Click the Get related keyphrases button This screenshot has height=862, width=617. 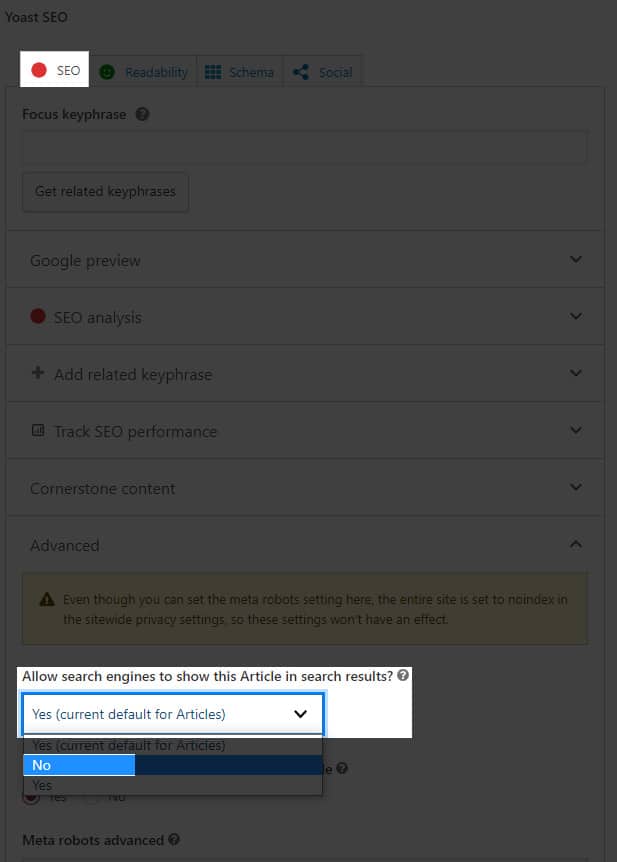point(105,191)
